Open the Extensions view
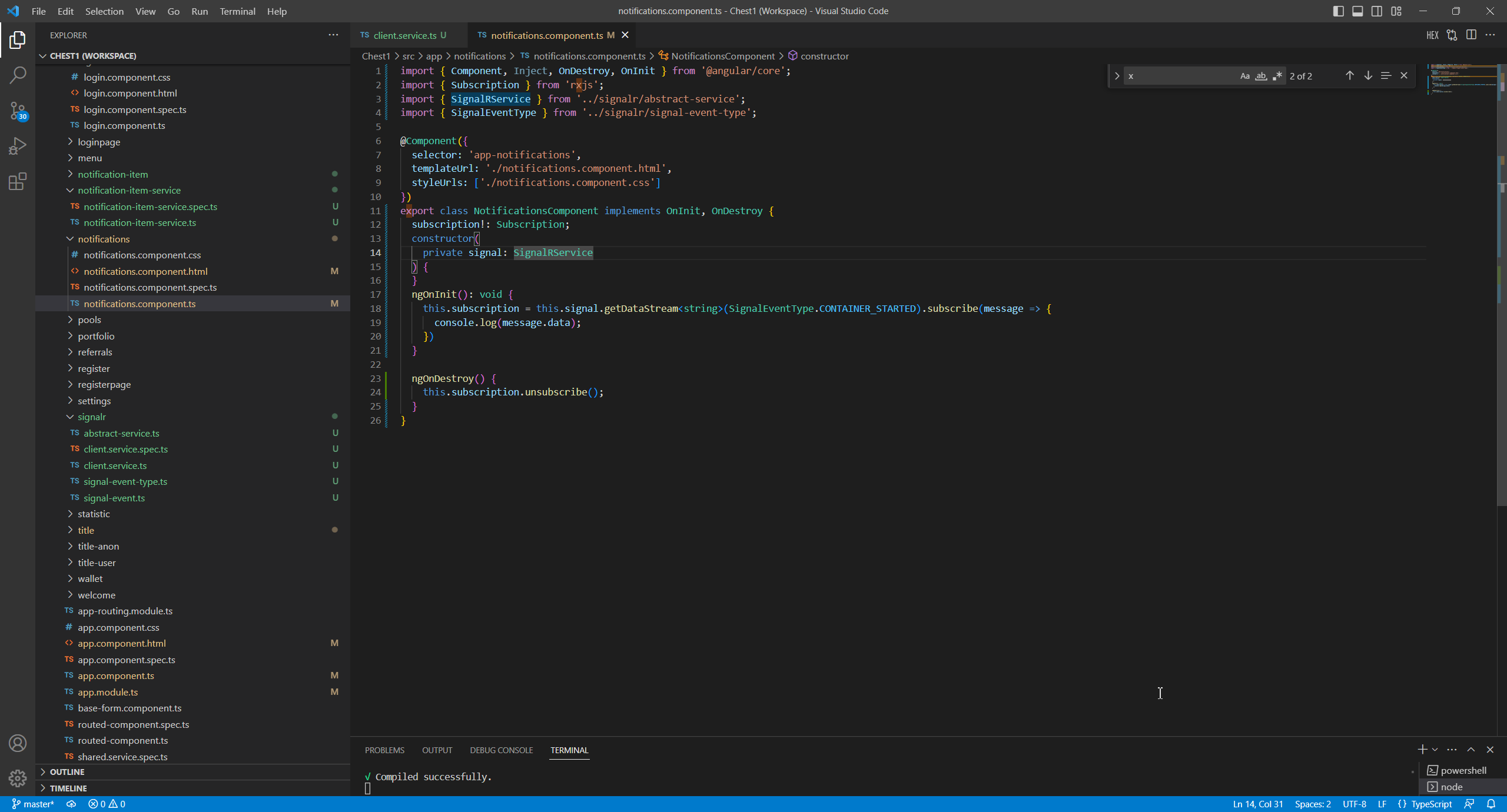The image size is (1507, 812). [x=18, y=181]
